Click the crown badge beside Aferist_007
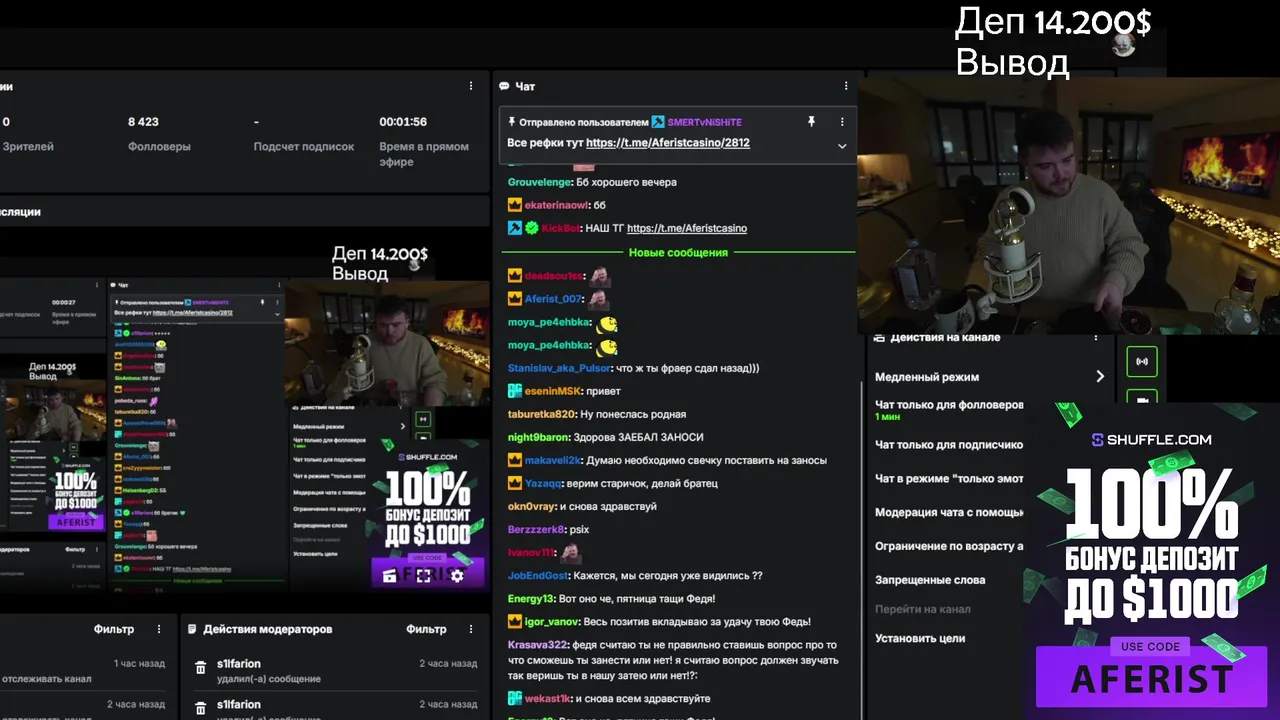The height and width of the screenshot is (720, 1280). tap(515, 299)
